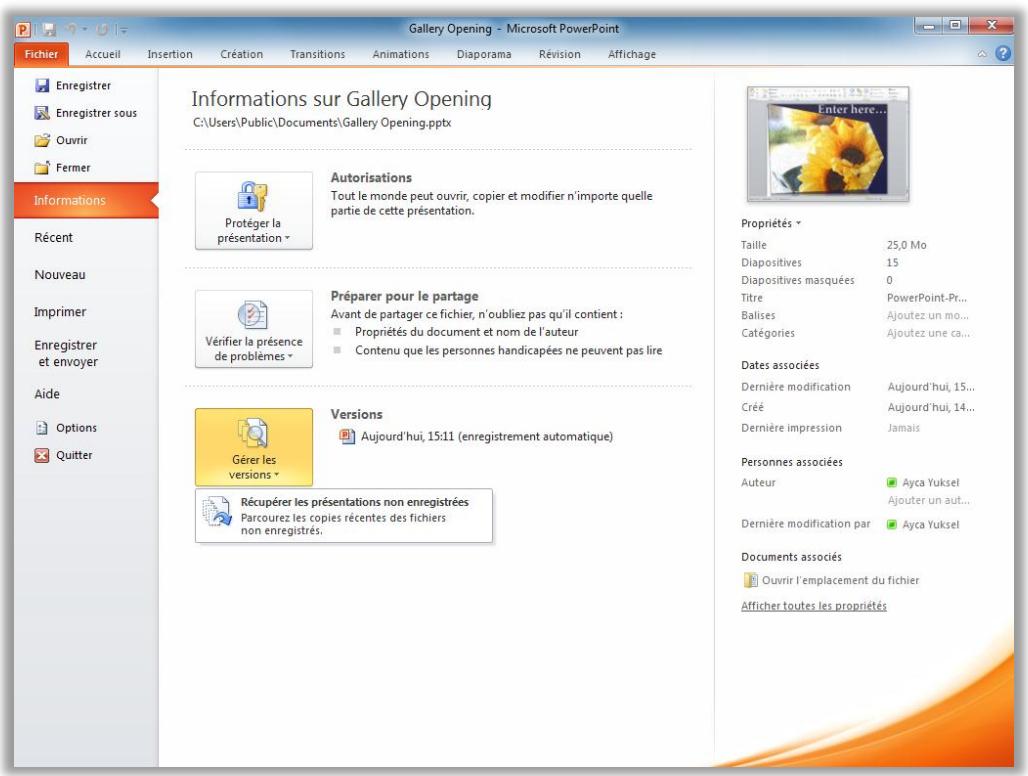Click the Options icon in sidebar

click(42, 428)
